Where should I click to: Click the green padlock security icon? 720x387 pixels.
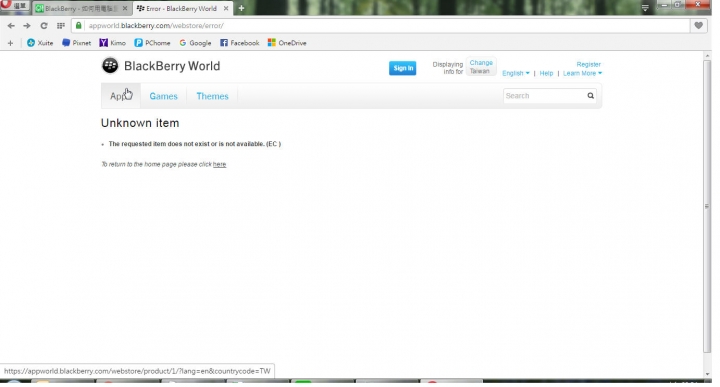[x=79, y=26]
